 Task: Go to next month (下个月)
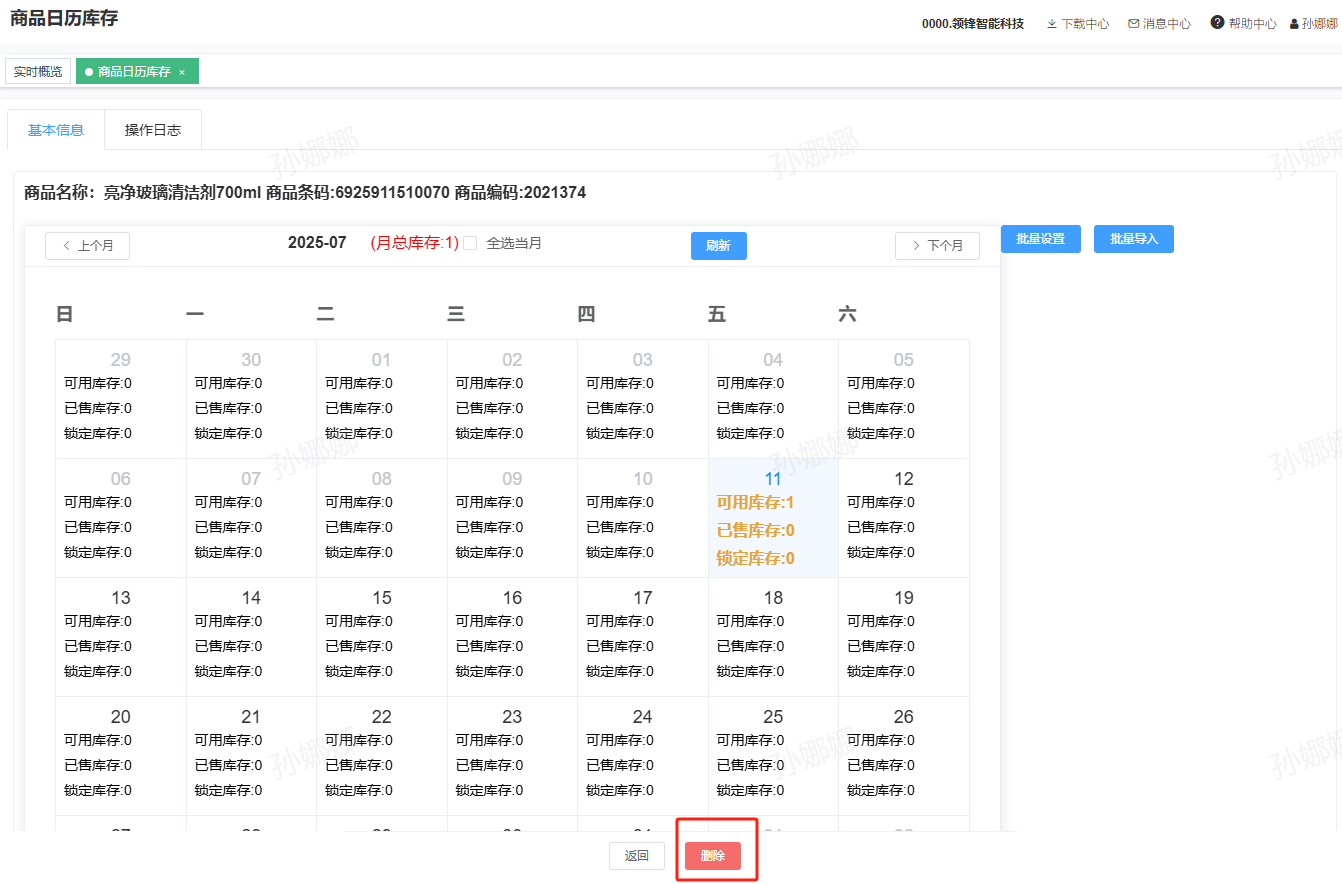[x=937, y=246]
